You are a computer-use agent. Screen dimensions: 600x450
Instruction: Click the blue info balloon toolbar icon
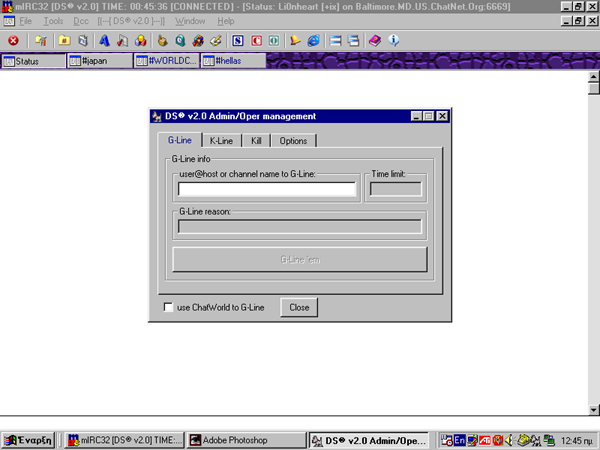coord(393,40)
